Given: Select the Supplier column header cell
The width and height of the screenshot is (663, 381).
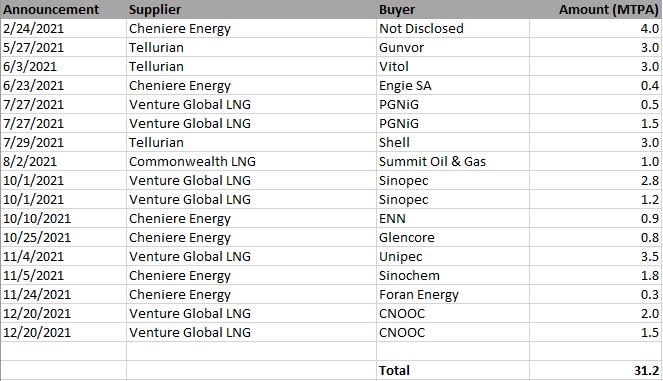Looking at the screenshot, I should (x=251, y=9).
